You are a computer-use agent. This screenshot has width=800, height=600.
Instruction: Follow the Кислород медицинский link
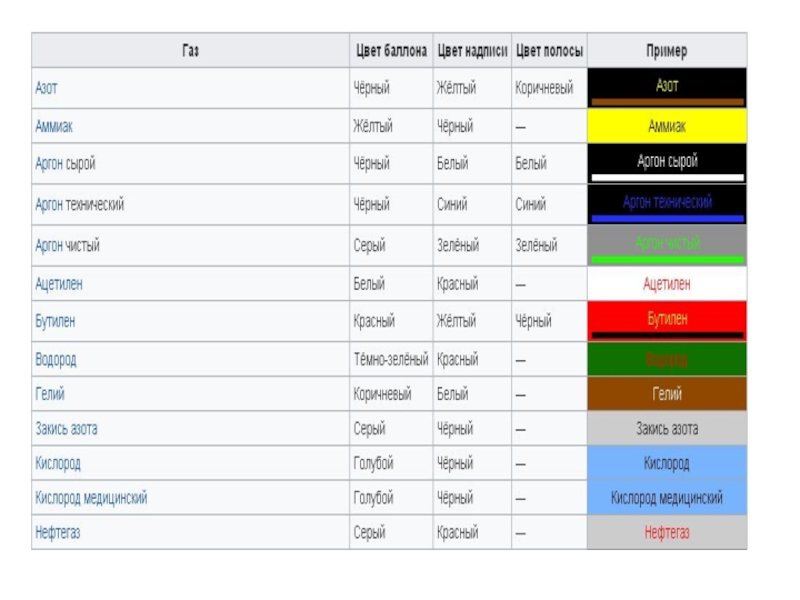point(91,498)
